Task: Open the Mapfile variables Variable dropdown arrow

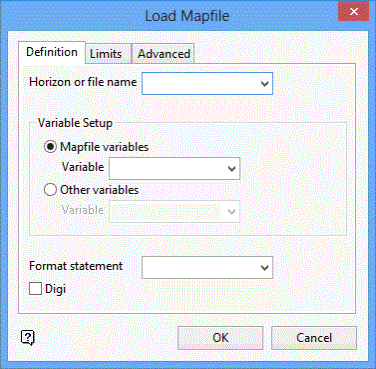Action: 232,169
